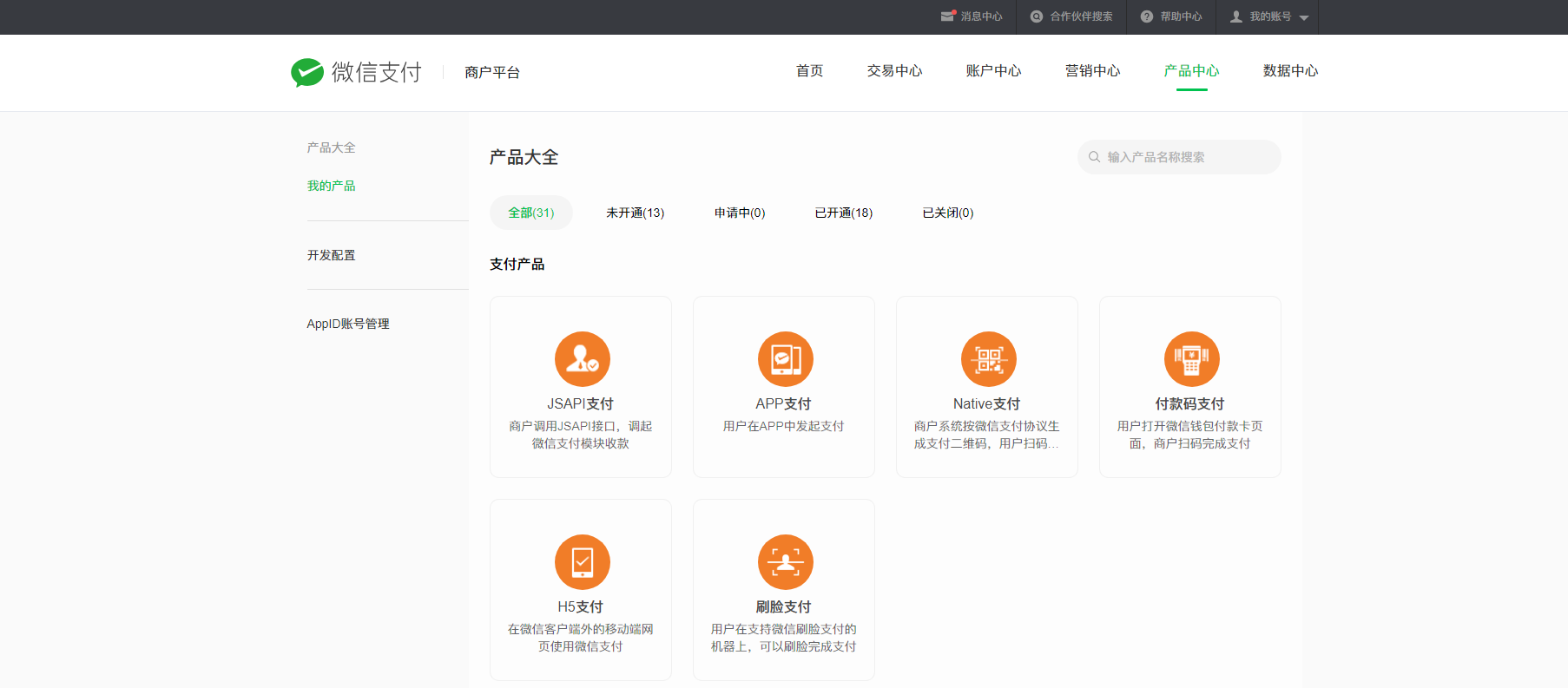Click the 我的账号 user avatar icon
The height and width of the screenshot is (688, 1568).
[1236, 16]
